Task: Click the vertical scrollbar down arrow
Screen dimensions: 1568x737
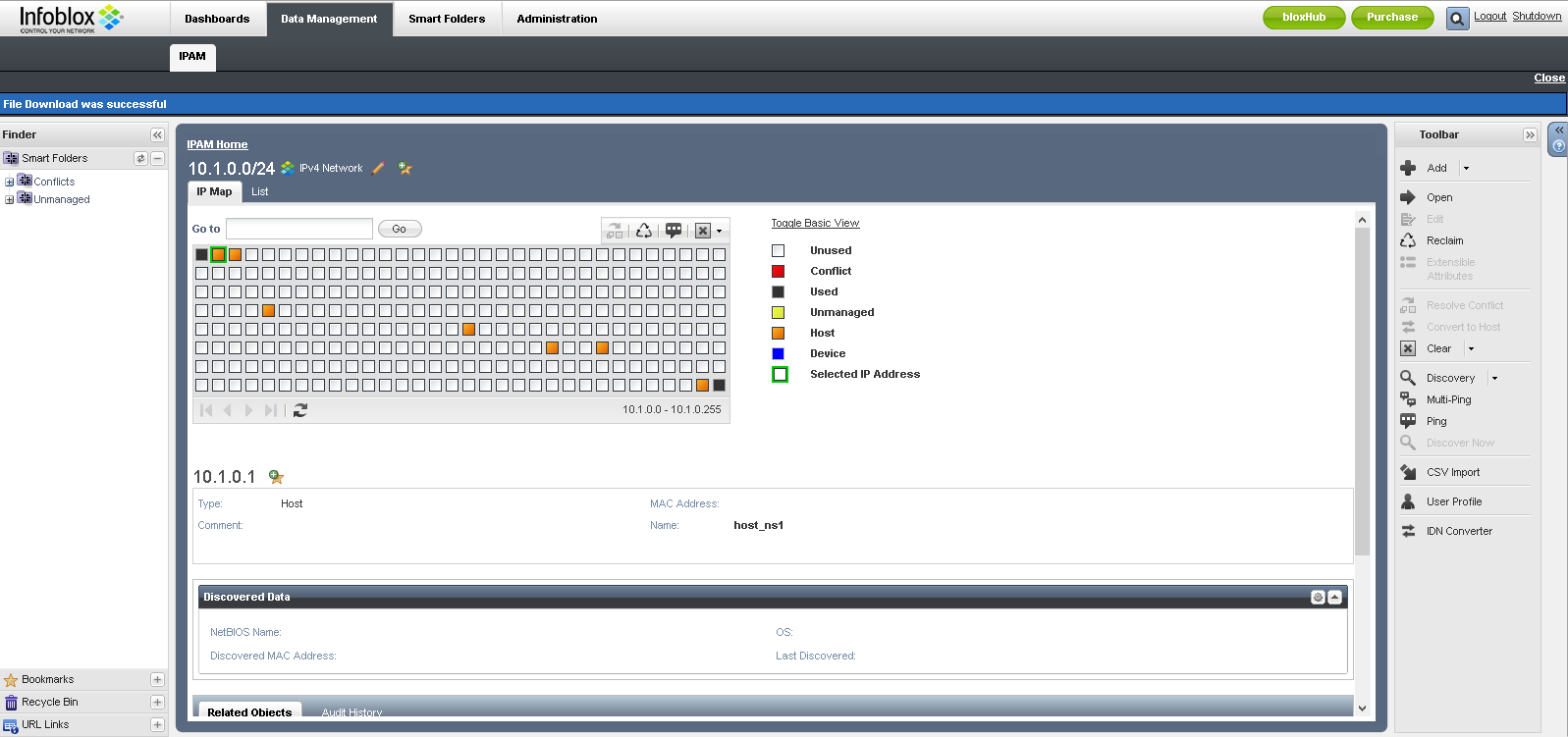Action: [x=1362, y=709]
